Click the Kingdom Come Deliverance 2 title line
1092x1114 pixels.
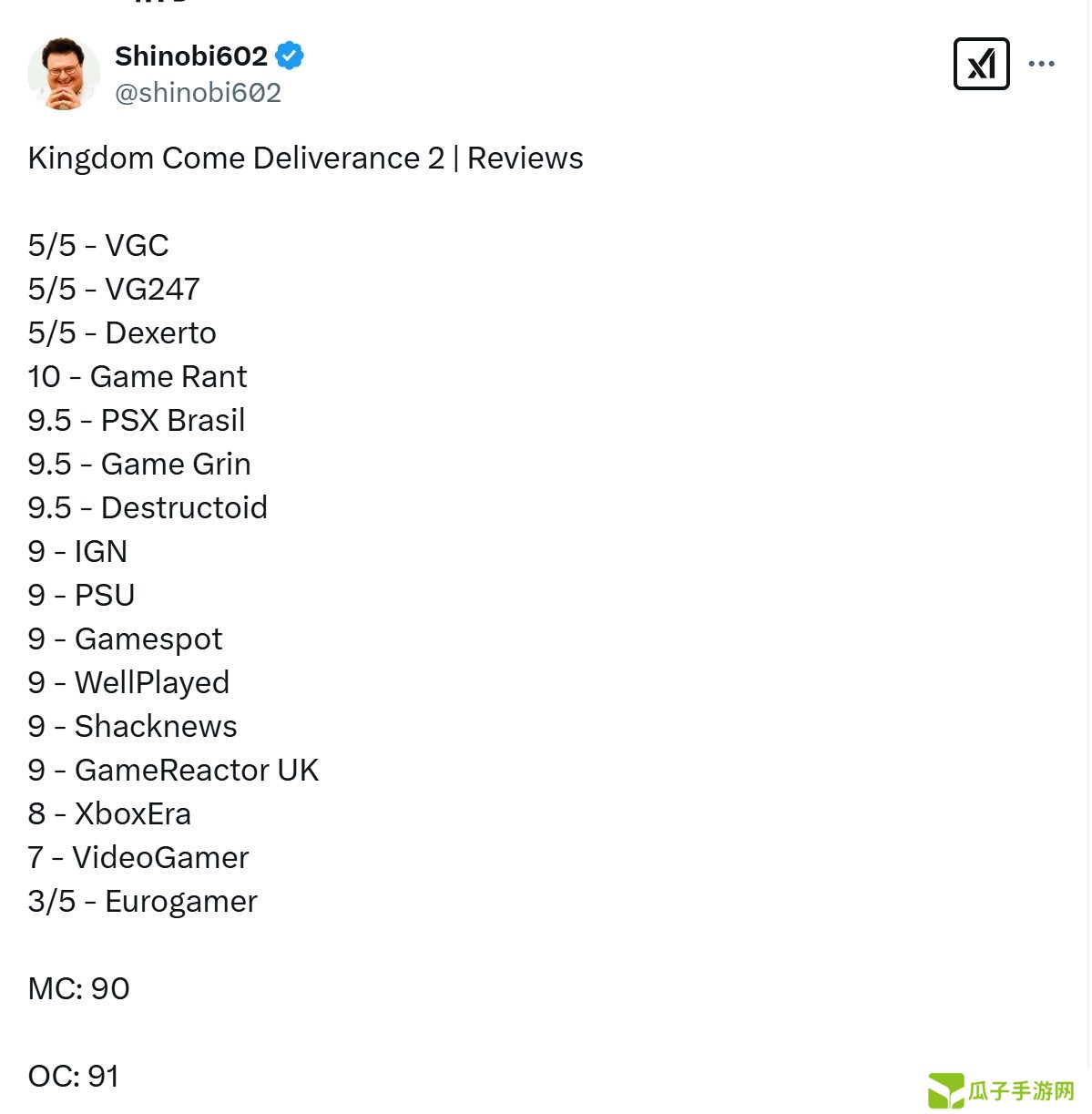pos(305,158)
